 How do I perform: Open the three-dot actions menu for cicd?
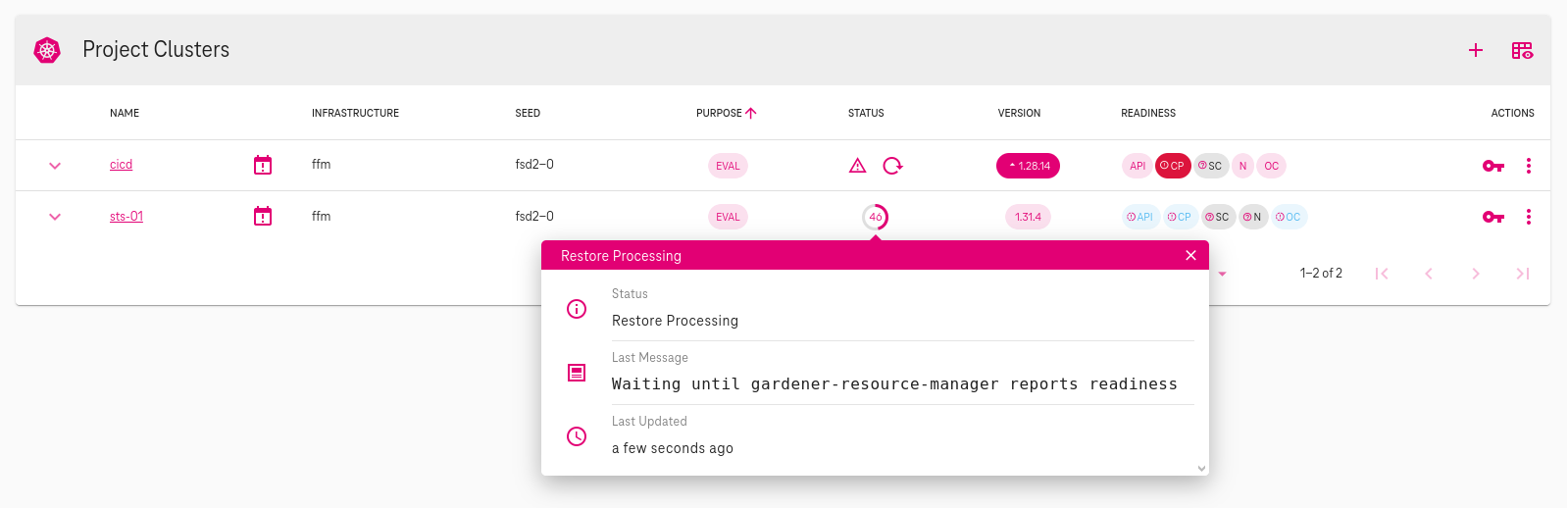[x=1528, y=166]
